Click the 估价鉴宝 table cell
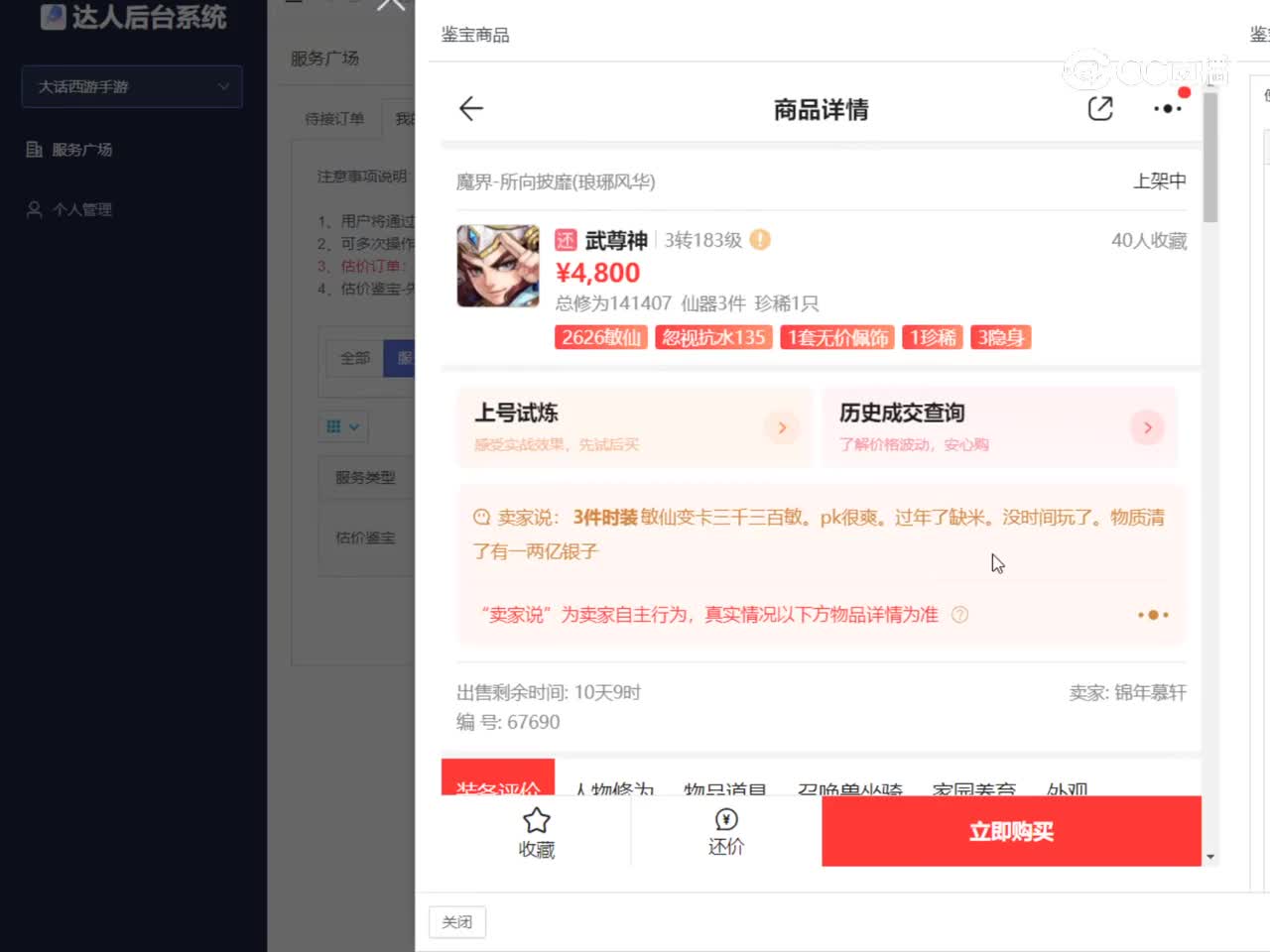 pyautogui.click(x=365, y=537)
